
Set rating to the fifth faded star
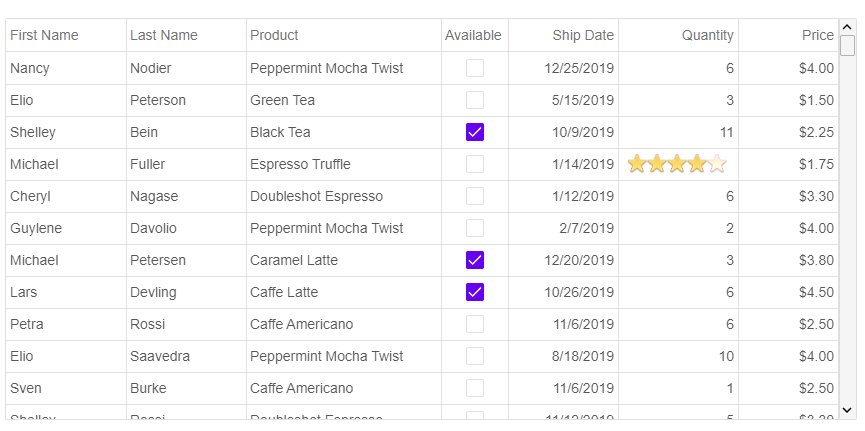(x=717, y=164)
